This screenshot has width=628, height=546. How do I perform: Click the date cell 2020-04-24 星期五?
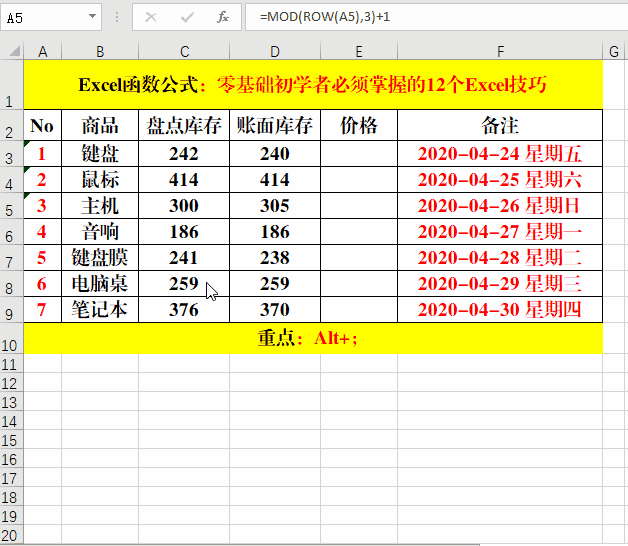click(500, 153)
